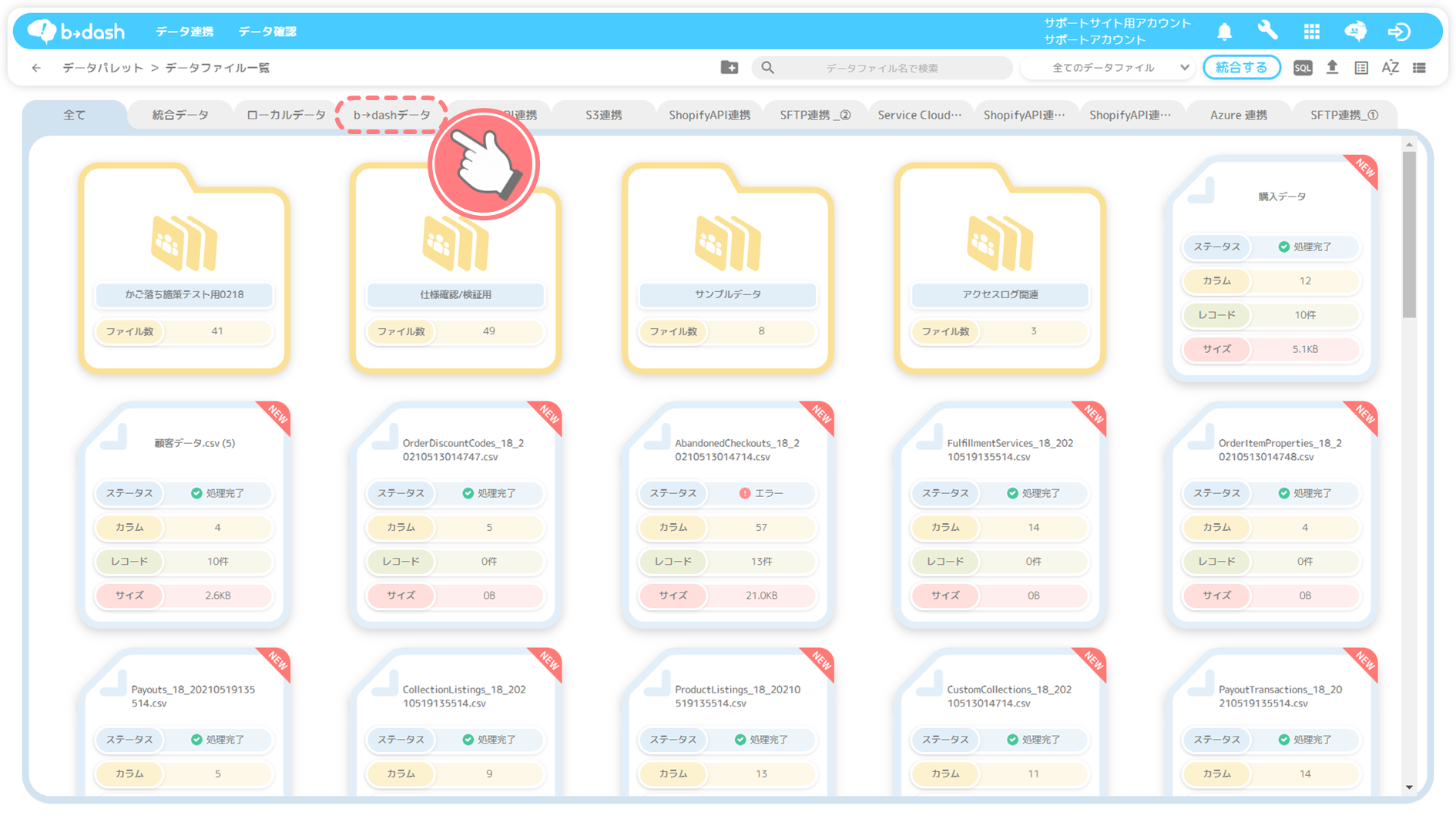Click 顧客データ record count 10件
Image resolution: width=1456 pixels, height=819 pixels.
point(217,562)
